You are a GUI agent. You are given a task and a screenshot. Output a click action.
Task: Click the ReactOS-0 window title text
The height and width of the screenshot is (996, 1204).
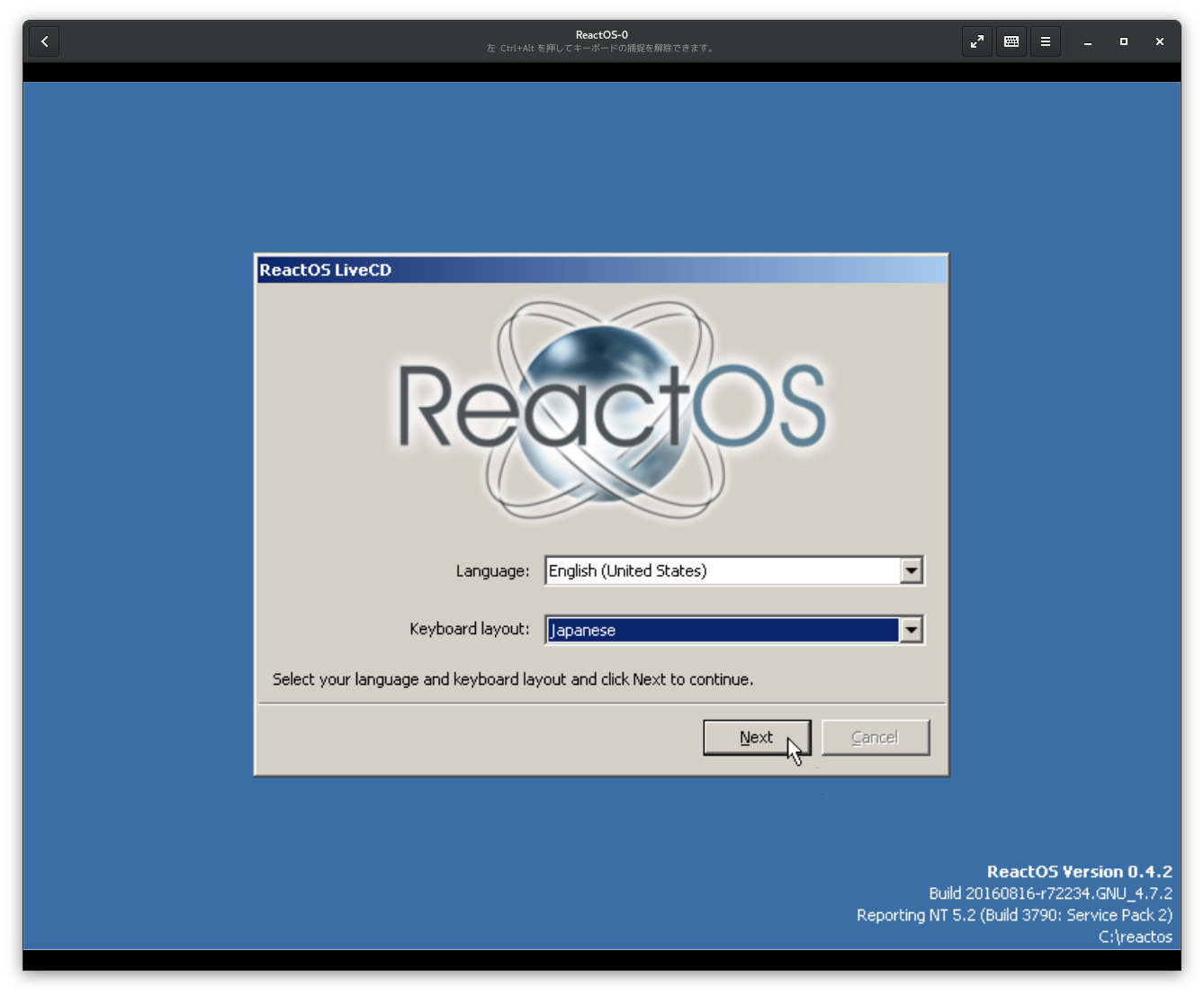[x=601, y=34]
